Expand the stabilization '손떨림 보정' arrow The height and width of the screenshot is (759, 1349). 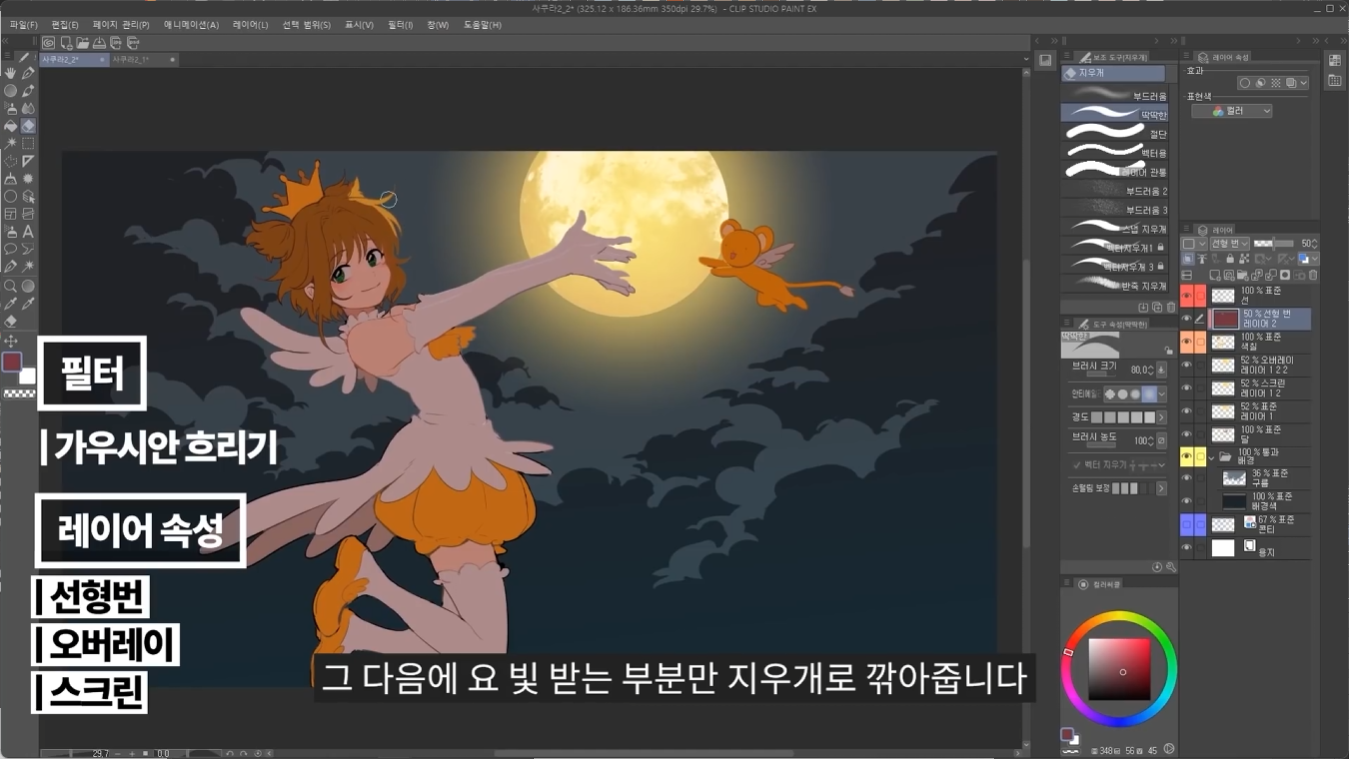(x=1162, y=489)
